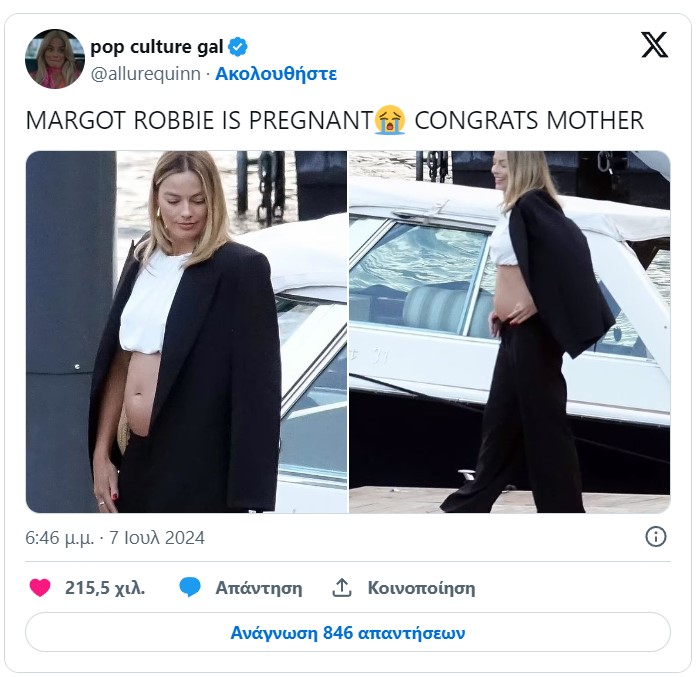The image size is (696, 677).
Task: Click the share arrow icon
Action: click(342, 588)
